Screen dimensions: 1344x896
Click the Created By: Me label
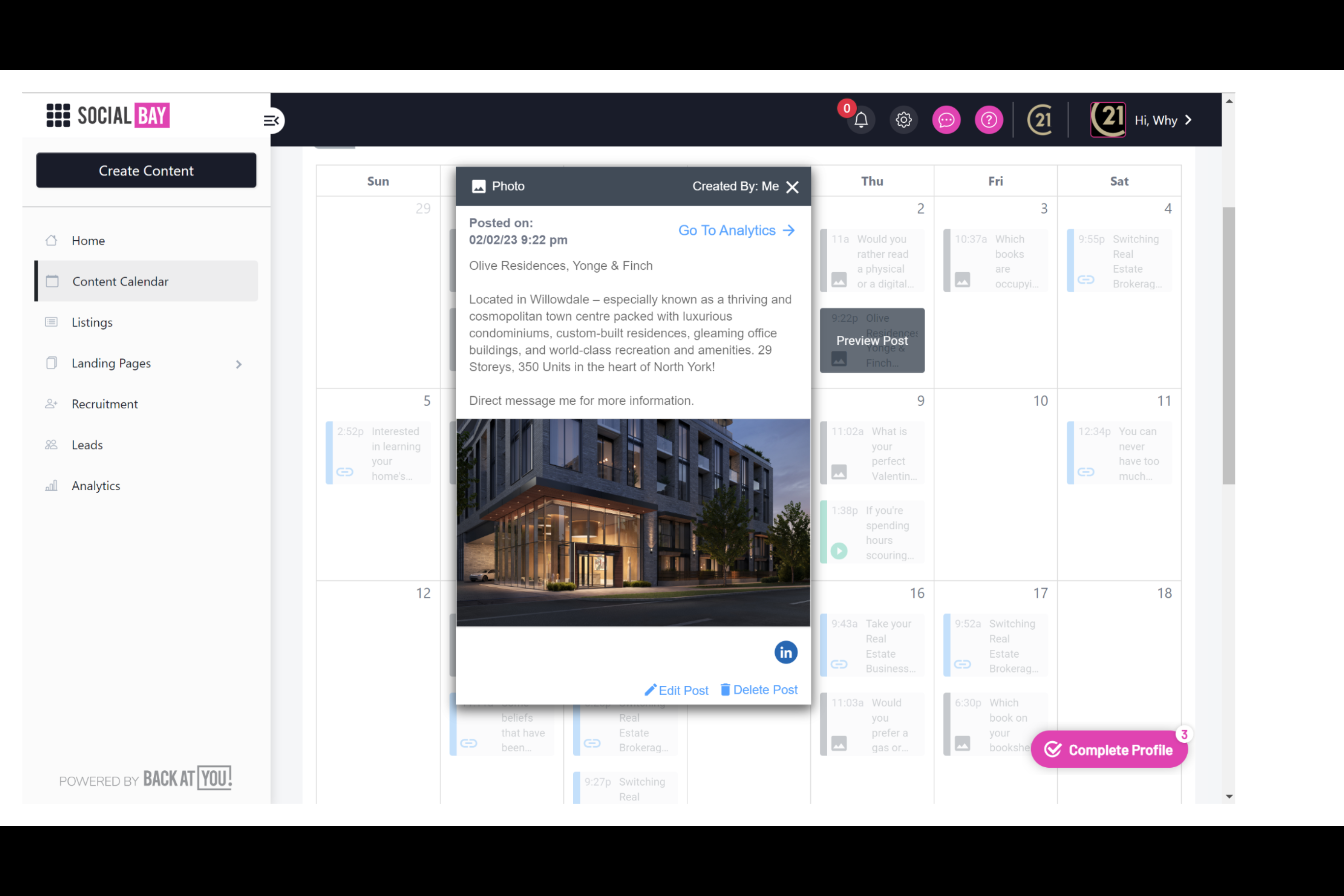pyautogui.click(x=735, y=186)
